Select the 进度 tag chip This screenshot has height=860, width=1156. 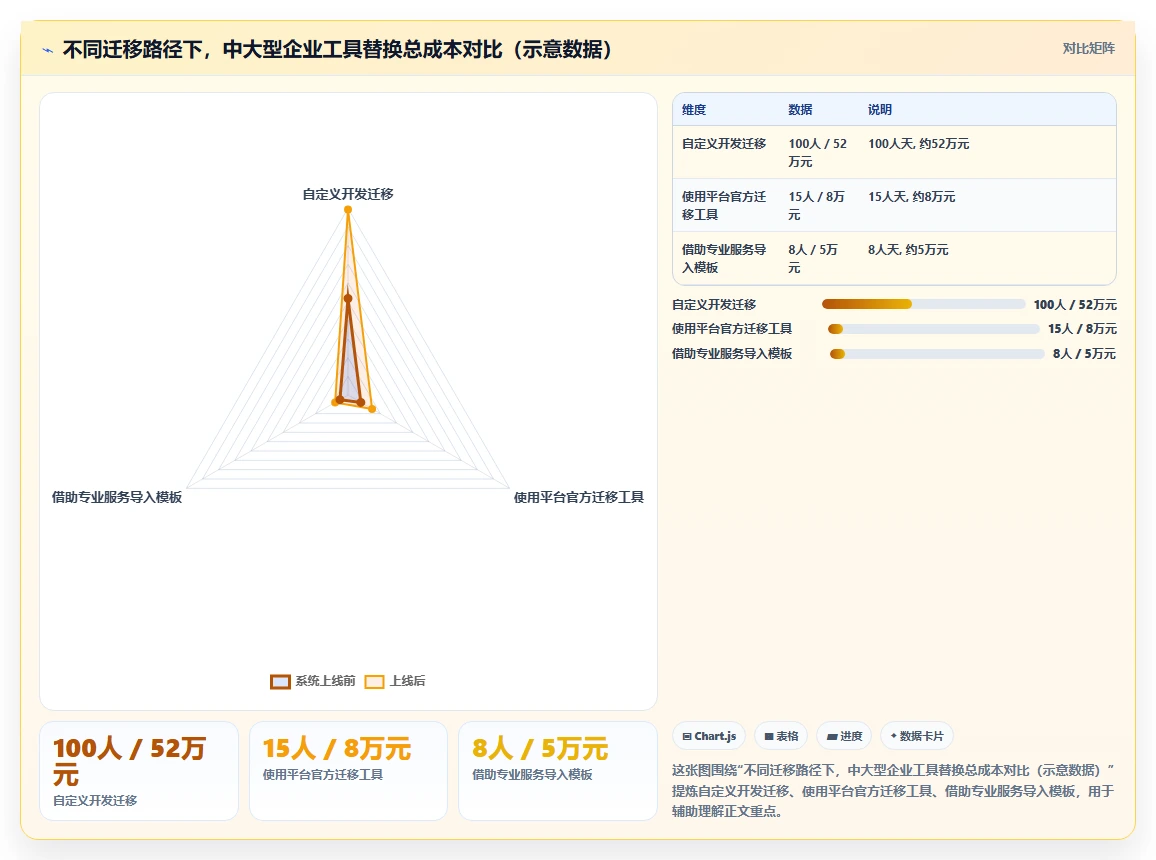844,736
